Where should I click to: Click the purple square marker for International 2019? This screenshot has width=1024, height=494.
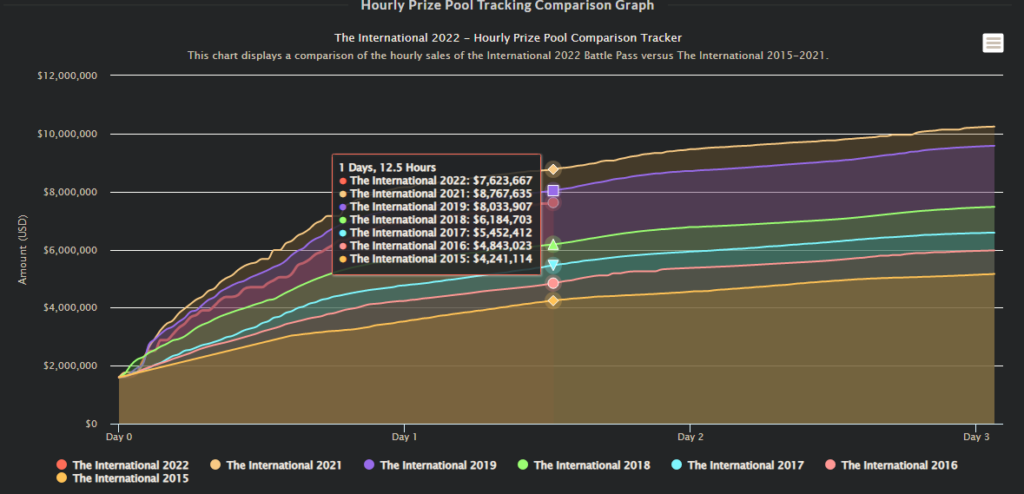pyautogui.click(x=553, y=190)
